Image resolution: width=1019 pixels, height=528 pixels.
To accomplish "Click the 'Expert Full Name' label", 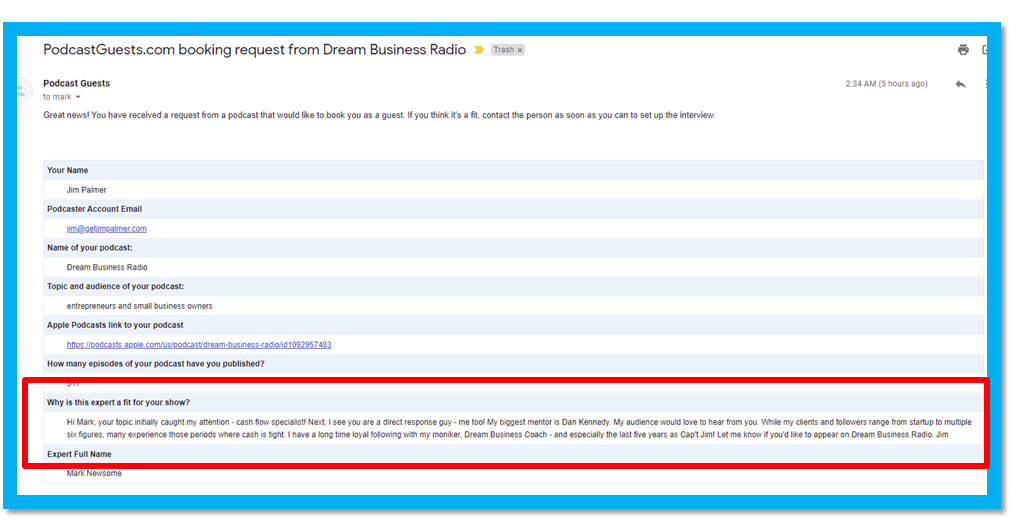I will click(79, 454).
